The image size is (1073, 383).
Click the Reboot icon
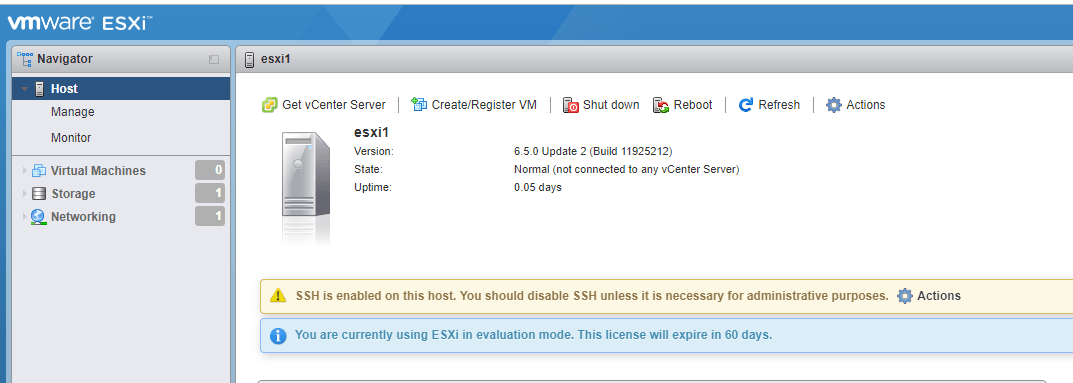pyautogui.click(x=661, y=105)
